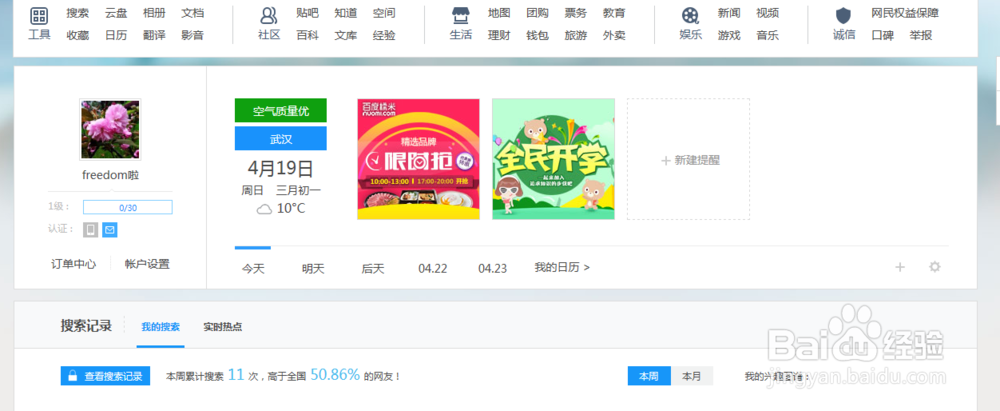Open the 限时抢 promotion banner

(418, 159)
